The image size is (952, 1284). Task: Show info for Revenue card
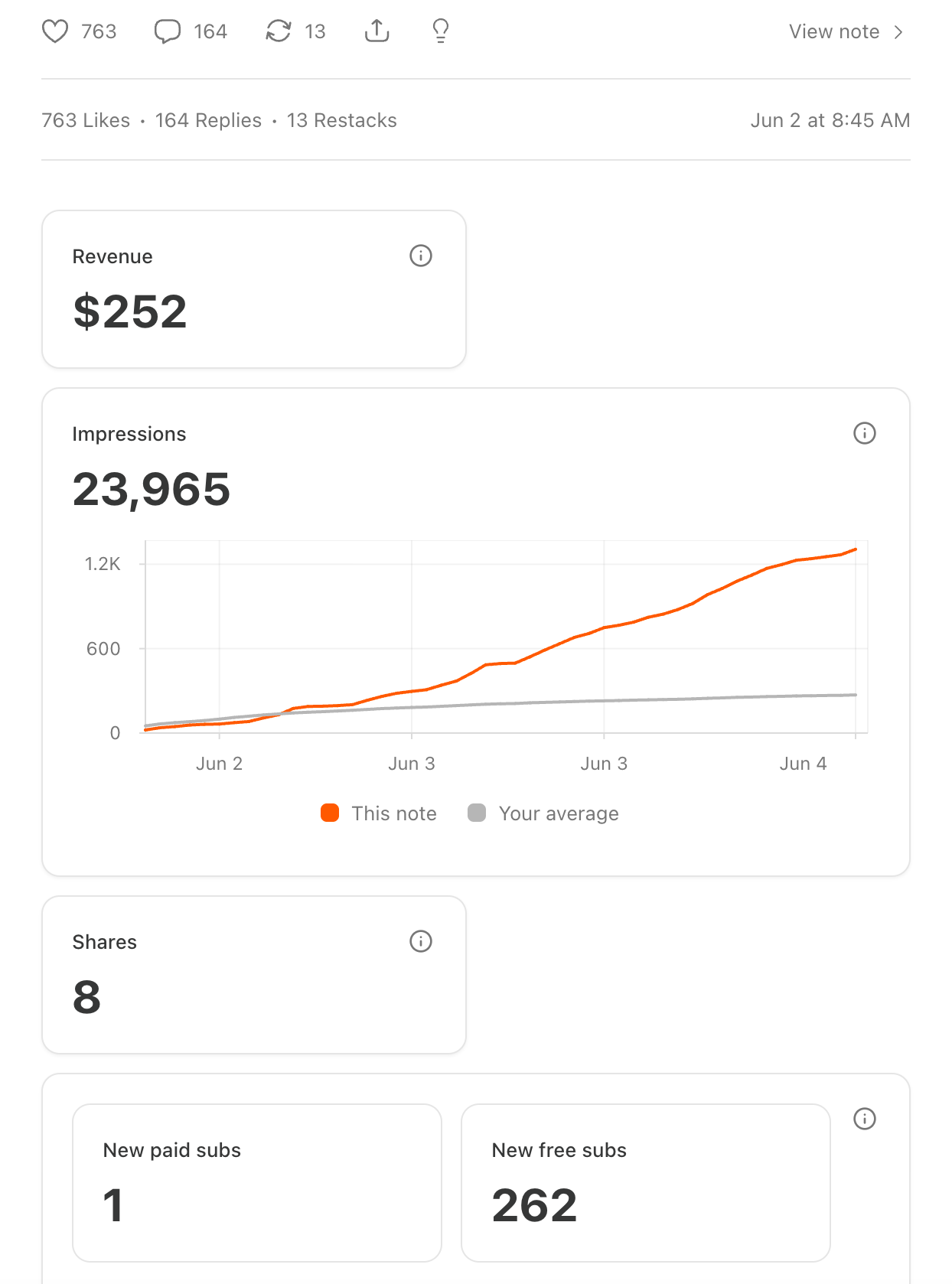pos(421,256)
